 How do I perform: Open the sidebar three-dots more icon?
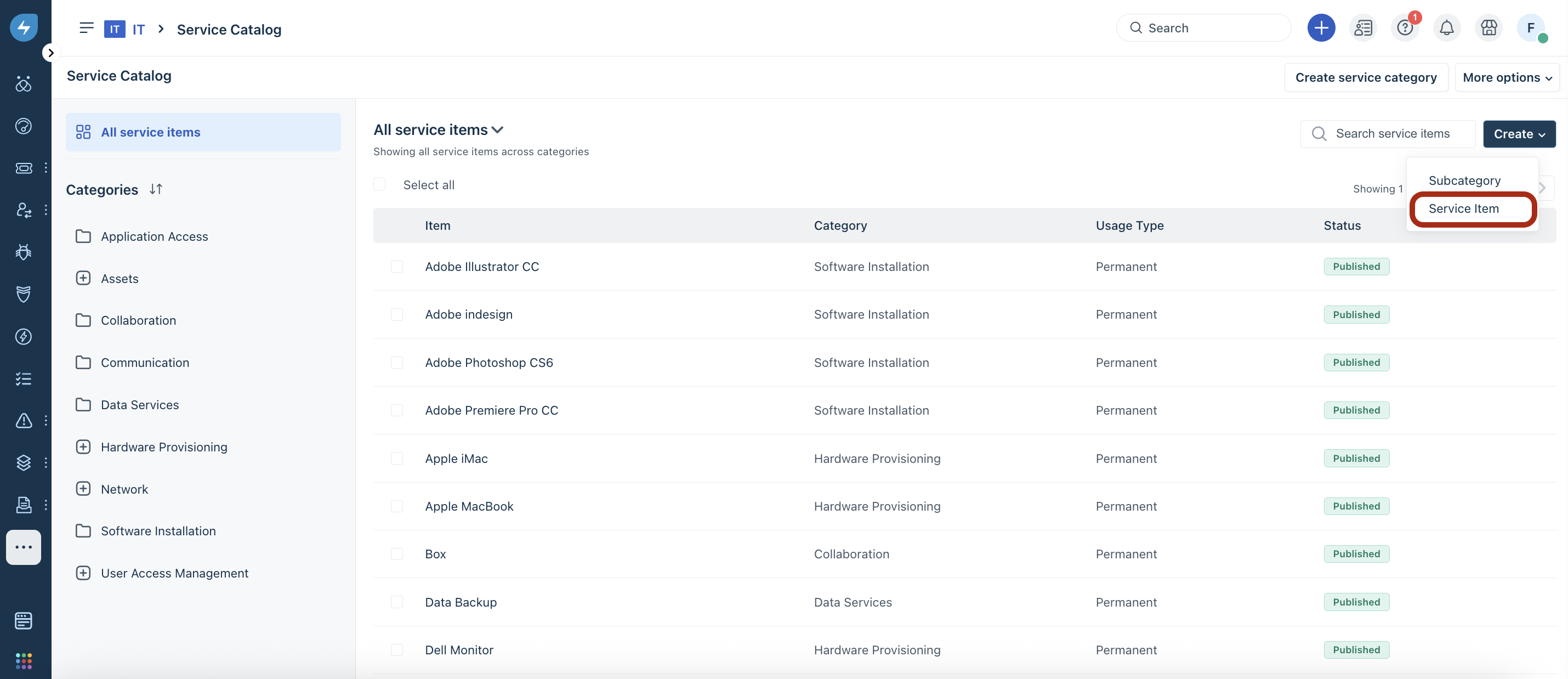[24, 547]
